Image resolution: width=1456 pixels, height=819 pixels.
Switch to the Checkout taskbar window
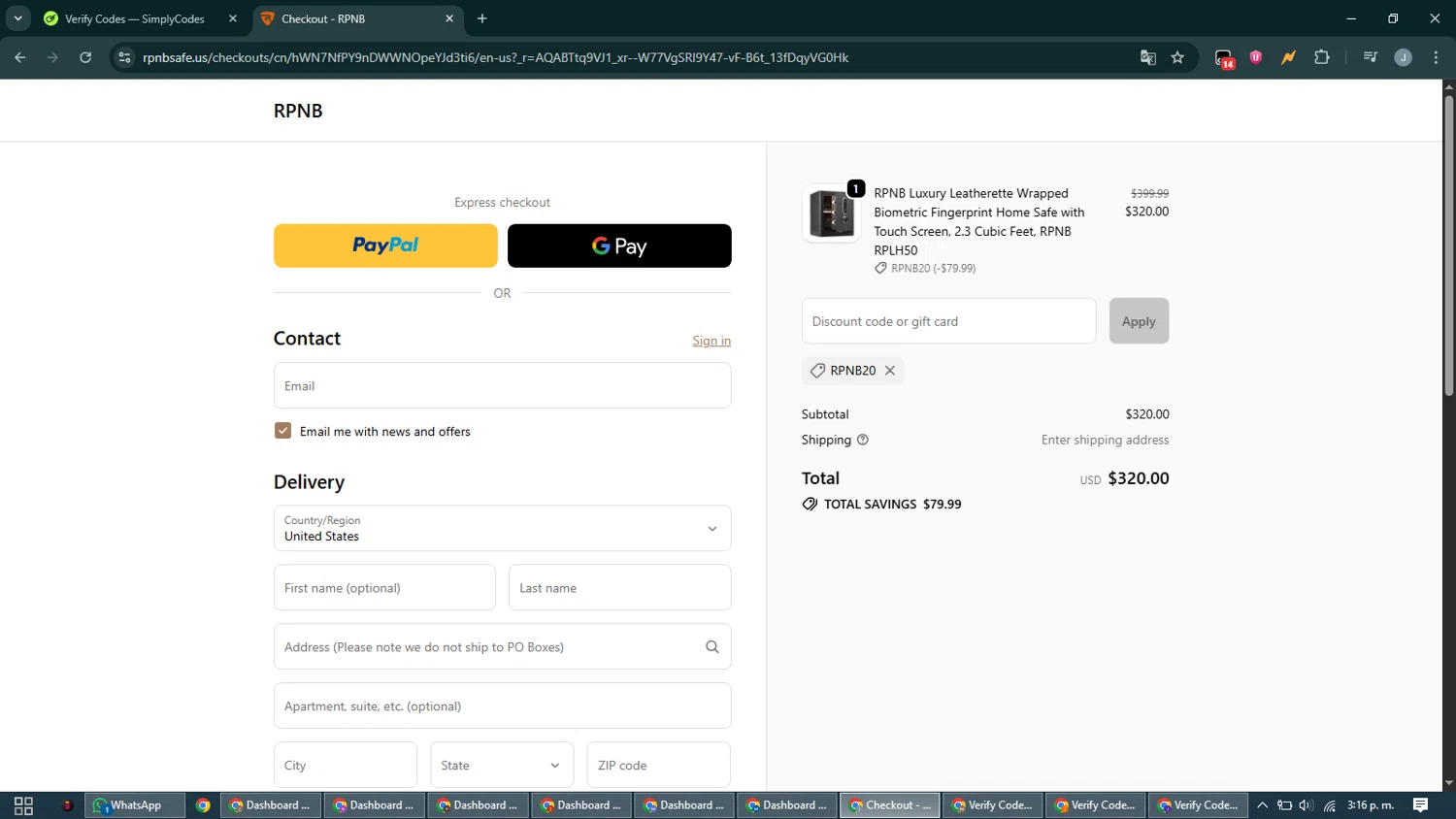890,805
